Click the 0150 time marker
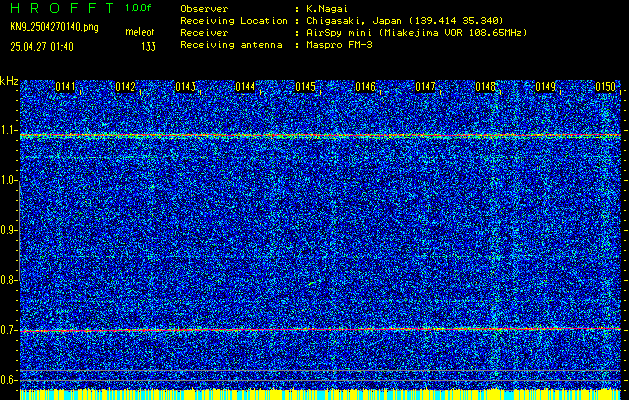Image resolution: width=629 pixels, height=400 pixels. pos(605,87)
